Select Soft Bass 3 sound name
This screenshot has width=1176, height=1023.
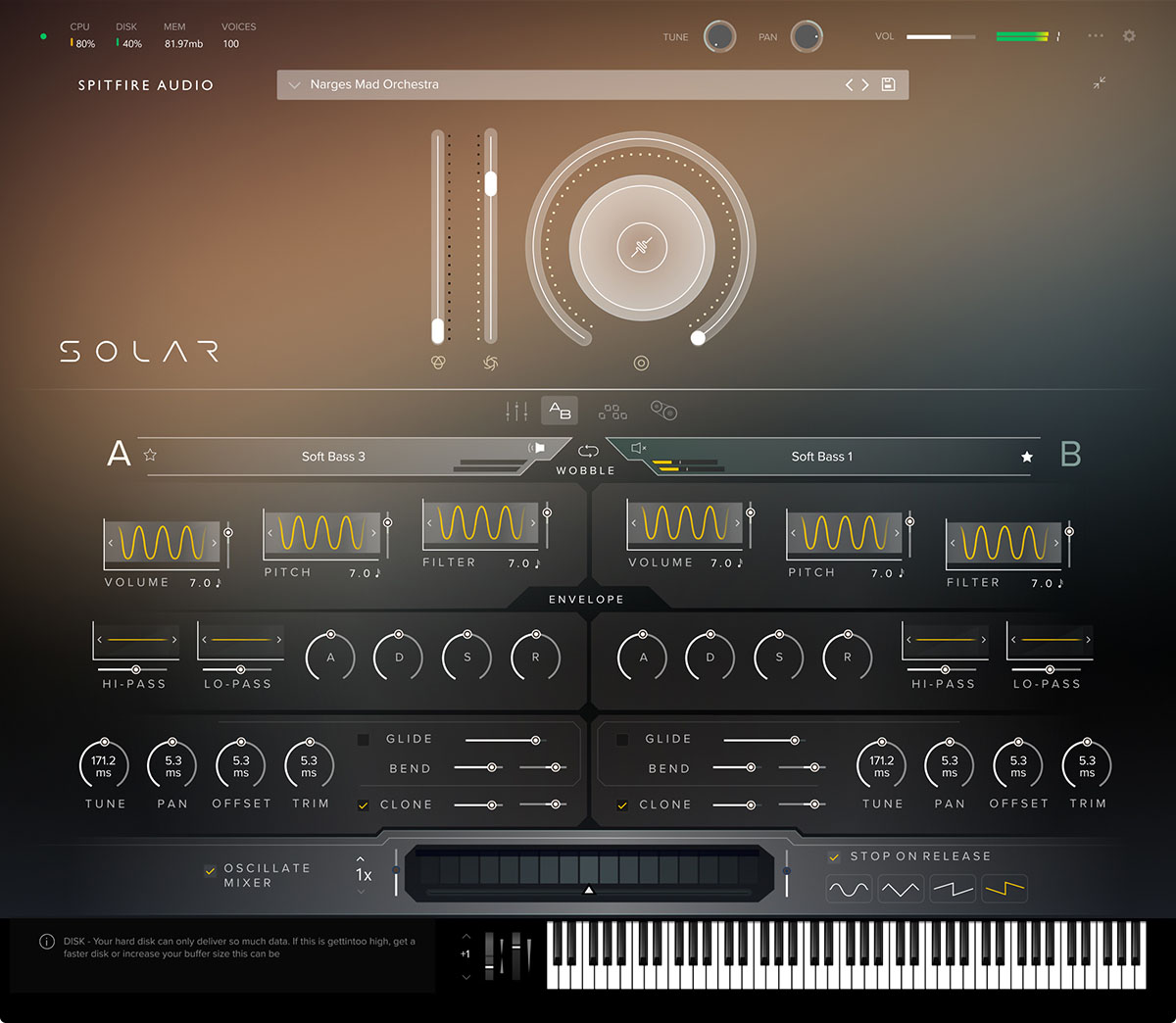click(x=333, y=457)
